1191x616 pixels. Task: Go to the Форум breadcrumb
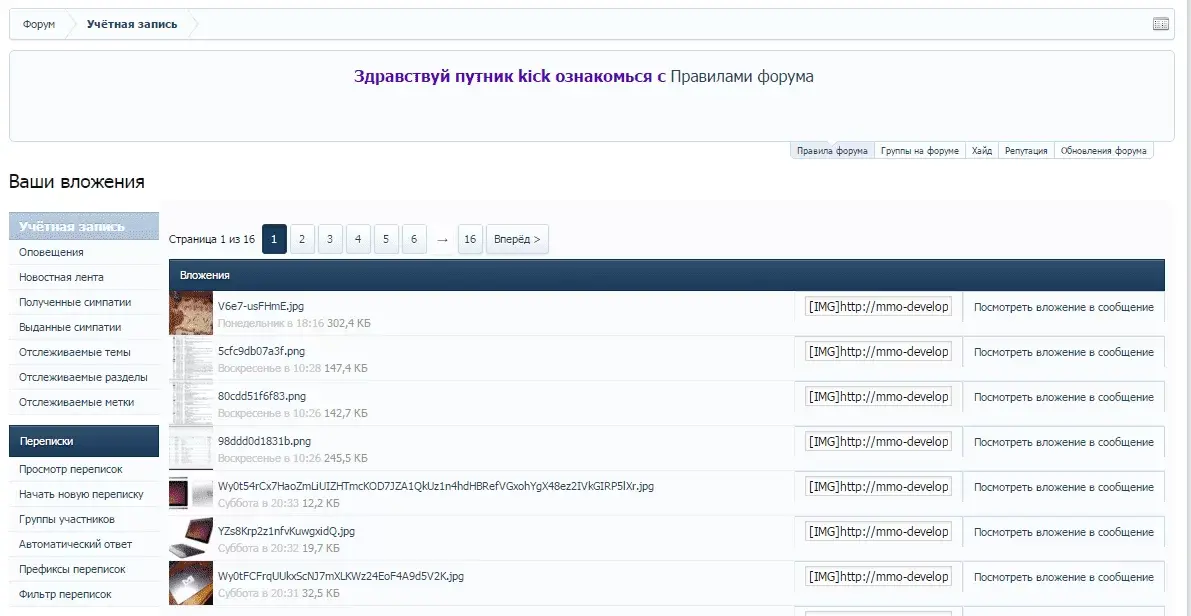click(39, 24)
